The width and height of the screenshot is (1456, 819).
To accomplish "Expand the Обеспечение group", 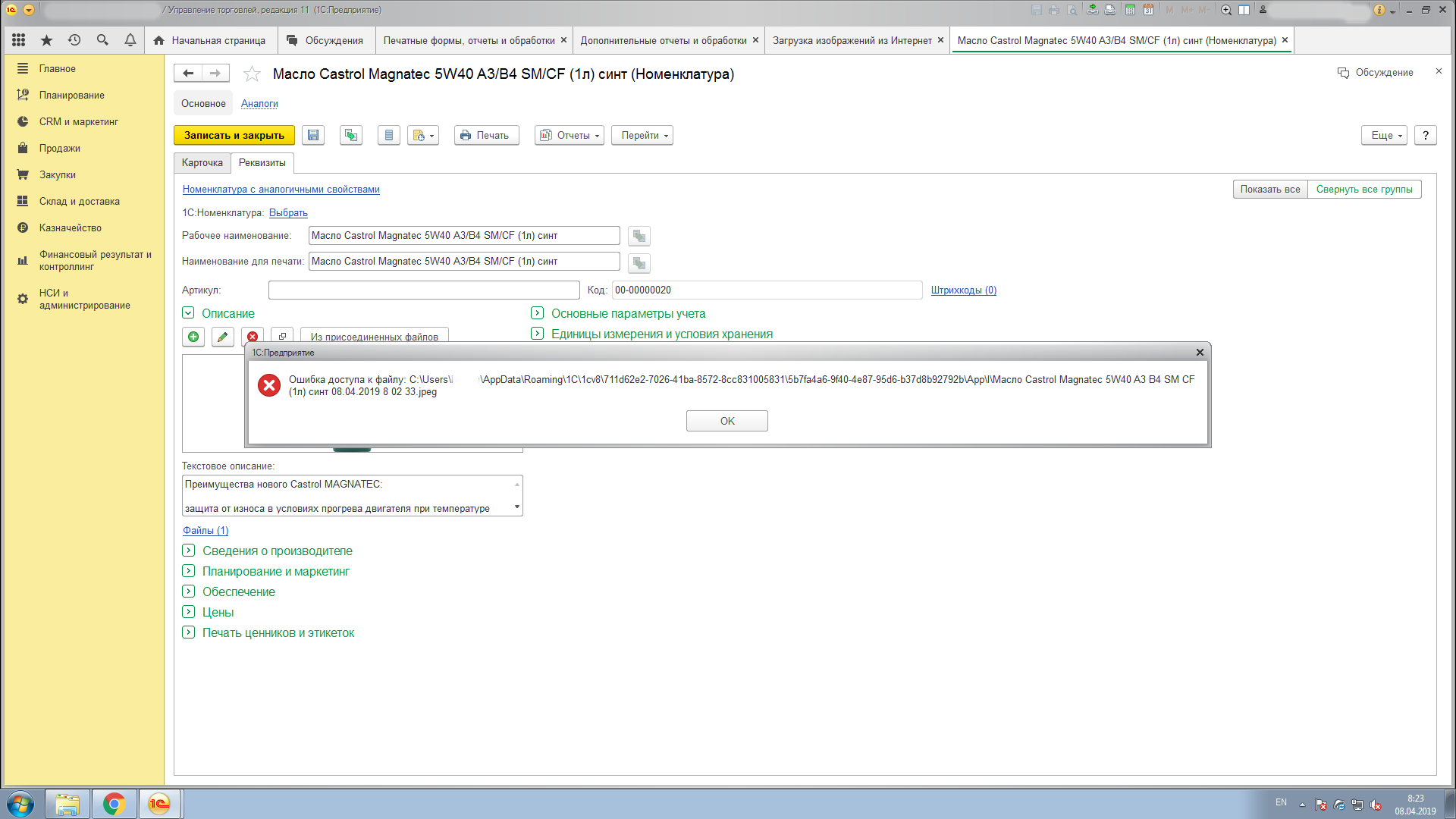I will click(189, 591).
